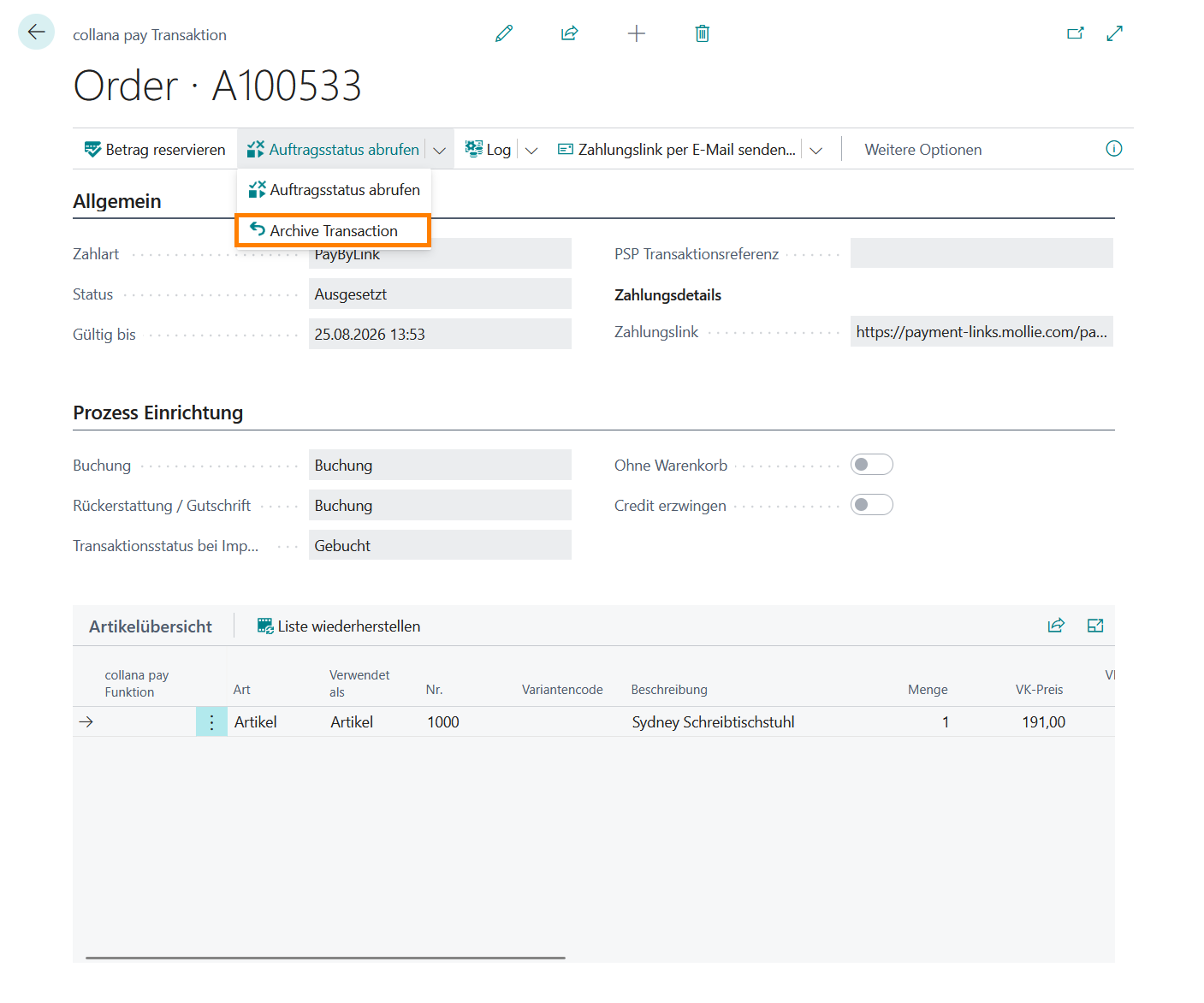Collapse the Prozess Einrichtung section heading
Viewport: 1204px width, 1003px height.
[x=158, y=412]
